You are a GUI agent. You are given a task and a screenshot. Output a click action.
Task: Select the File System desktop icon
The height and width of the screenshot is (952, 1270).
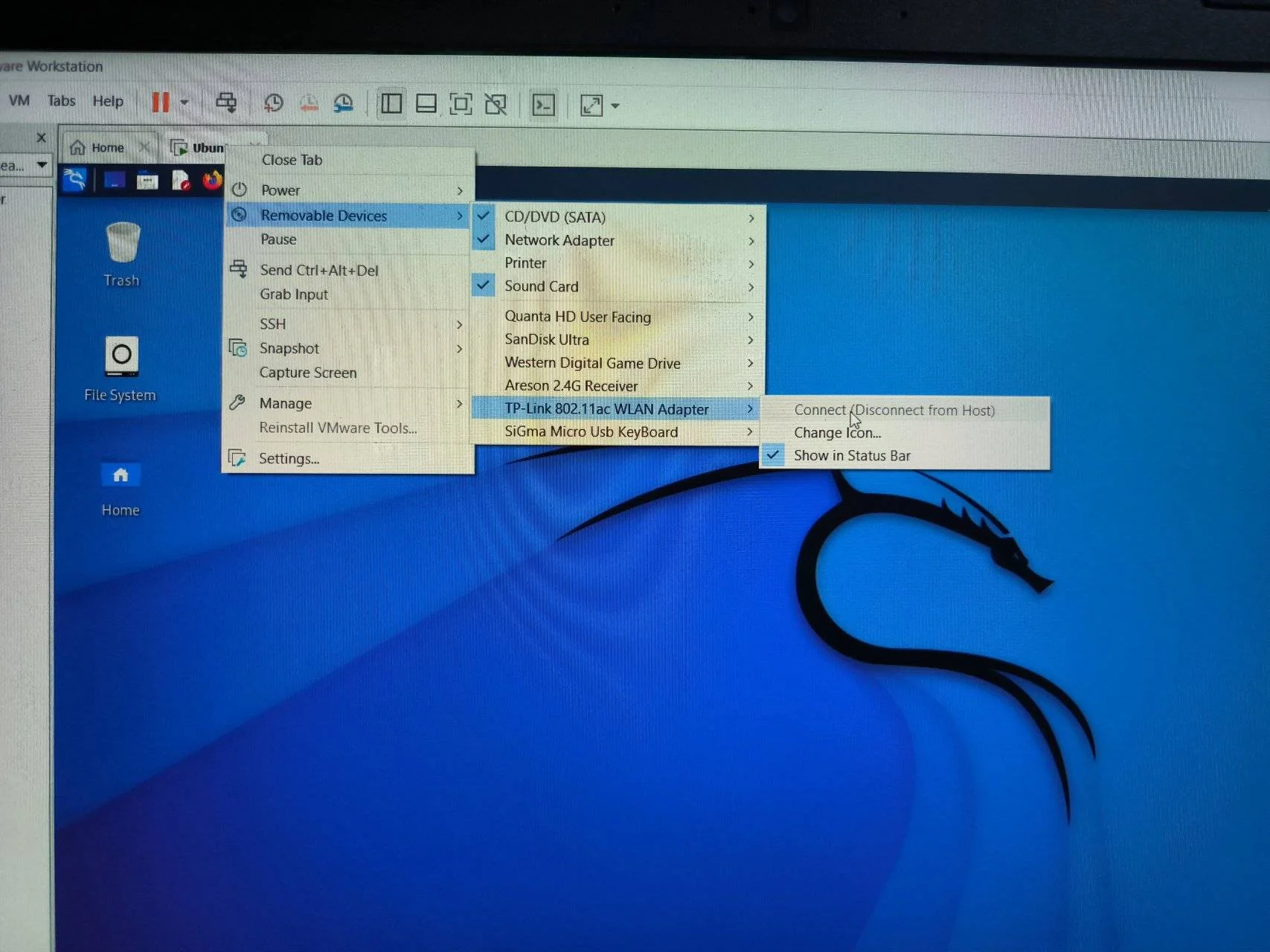(121, 369)
